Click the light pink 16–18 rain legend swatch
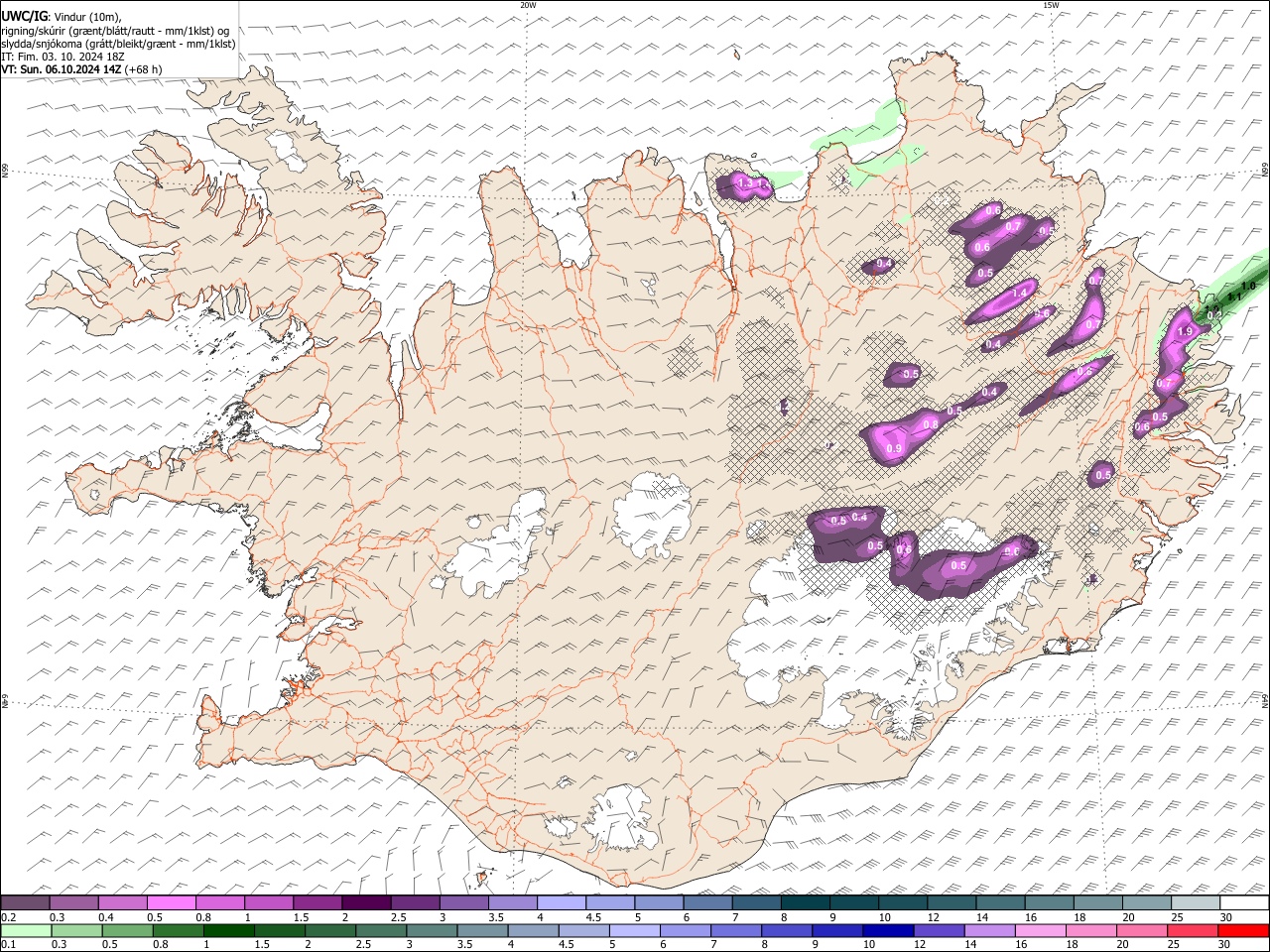1270x952 pixels. 1039,931
